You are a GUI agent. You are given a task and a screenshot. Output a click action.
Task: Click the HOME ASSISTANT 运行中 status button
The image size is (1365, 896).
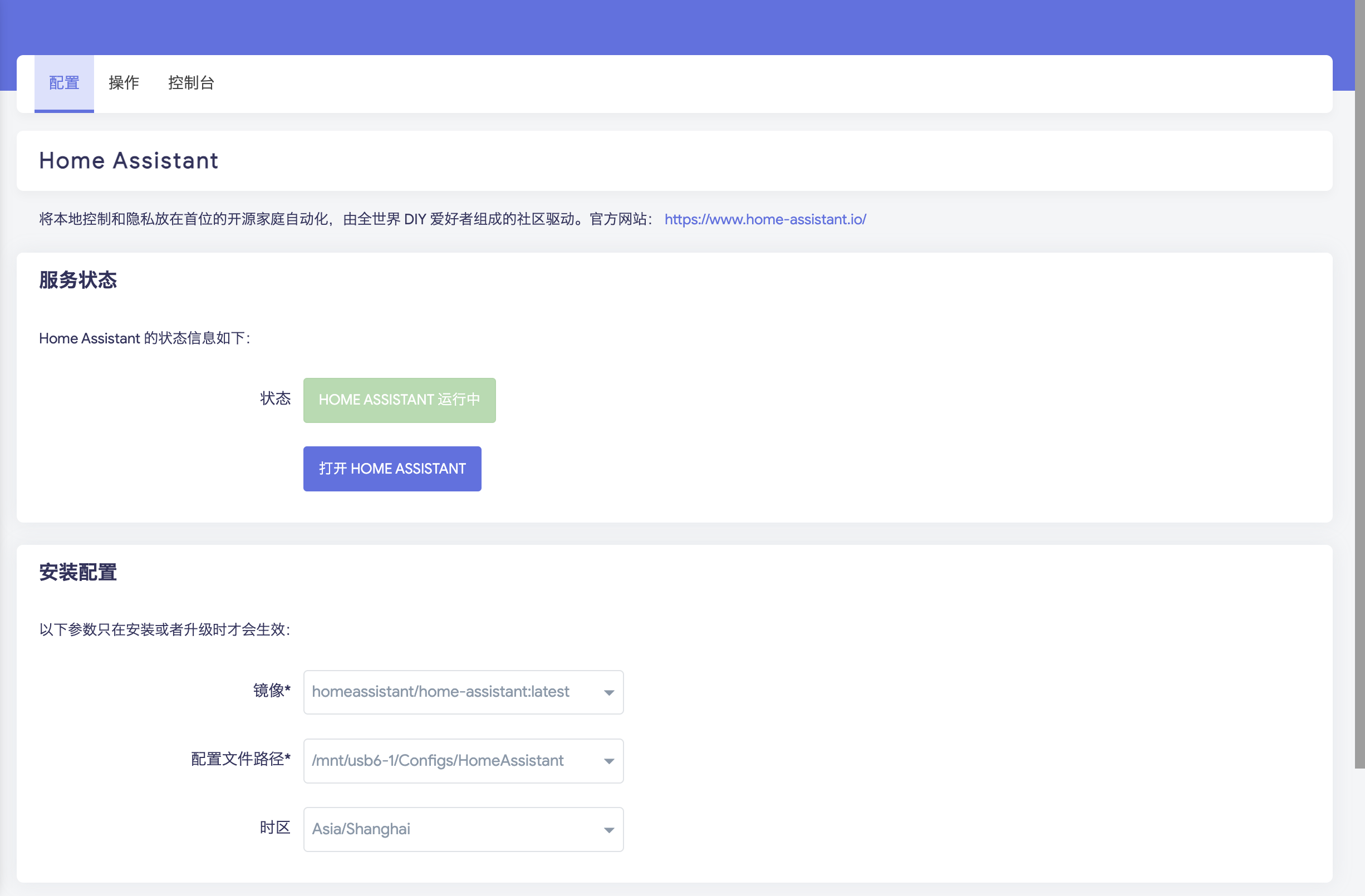coord(399,400)
